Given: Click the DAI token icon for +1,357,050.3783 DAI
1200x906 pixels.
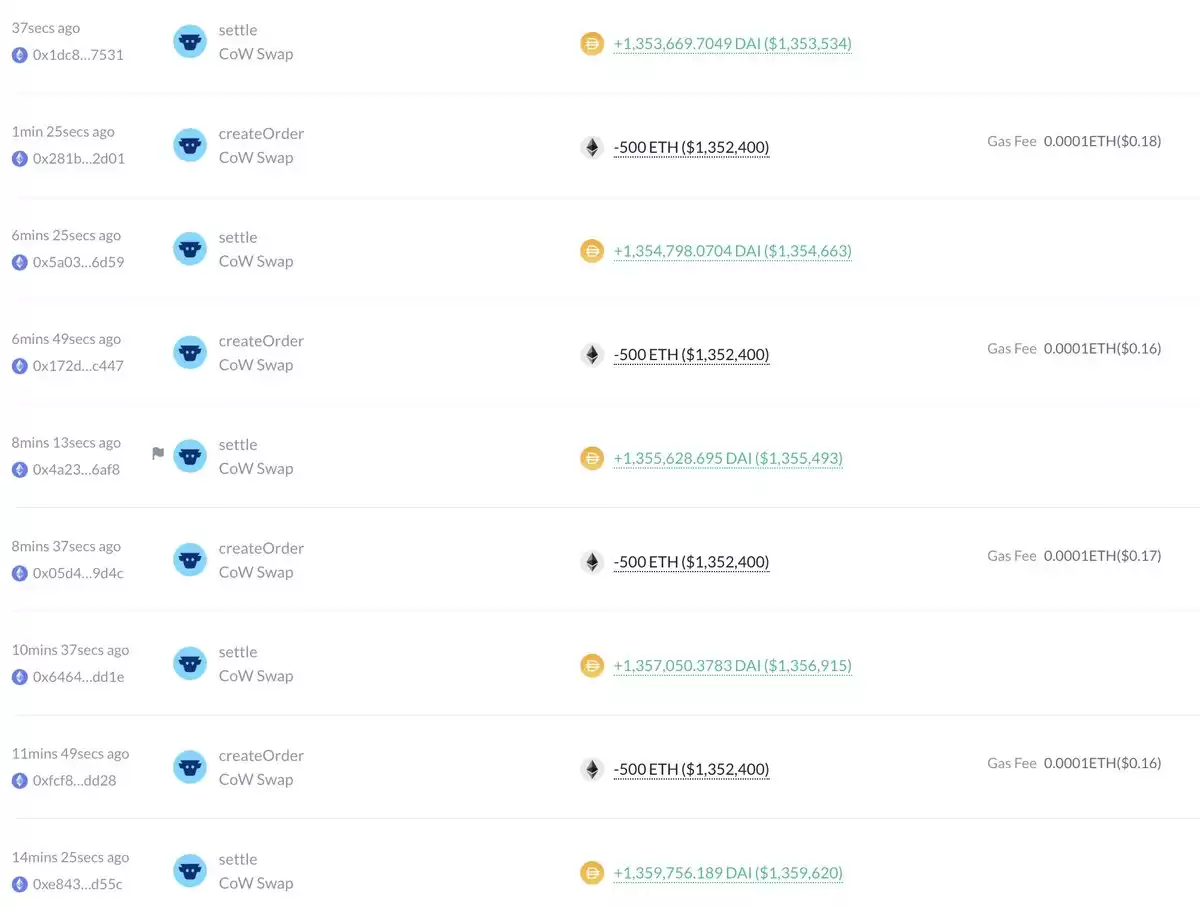Looking at the screenshot, I should [592, 665].
